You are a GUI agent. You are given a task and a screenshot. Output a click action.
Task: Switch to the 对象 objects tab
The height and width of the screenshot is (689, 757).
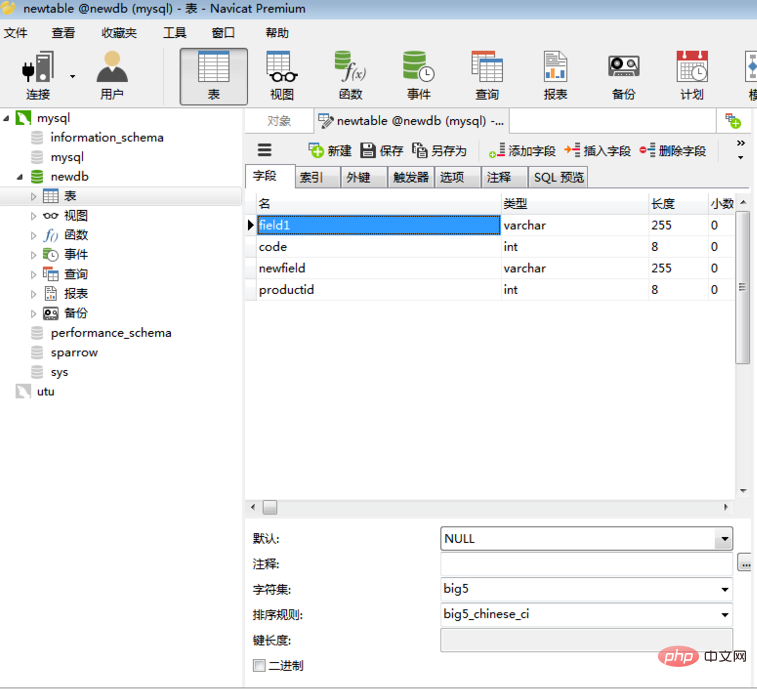click(x=279, y=121)
